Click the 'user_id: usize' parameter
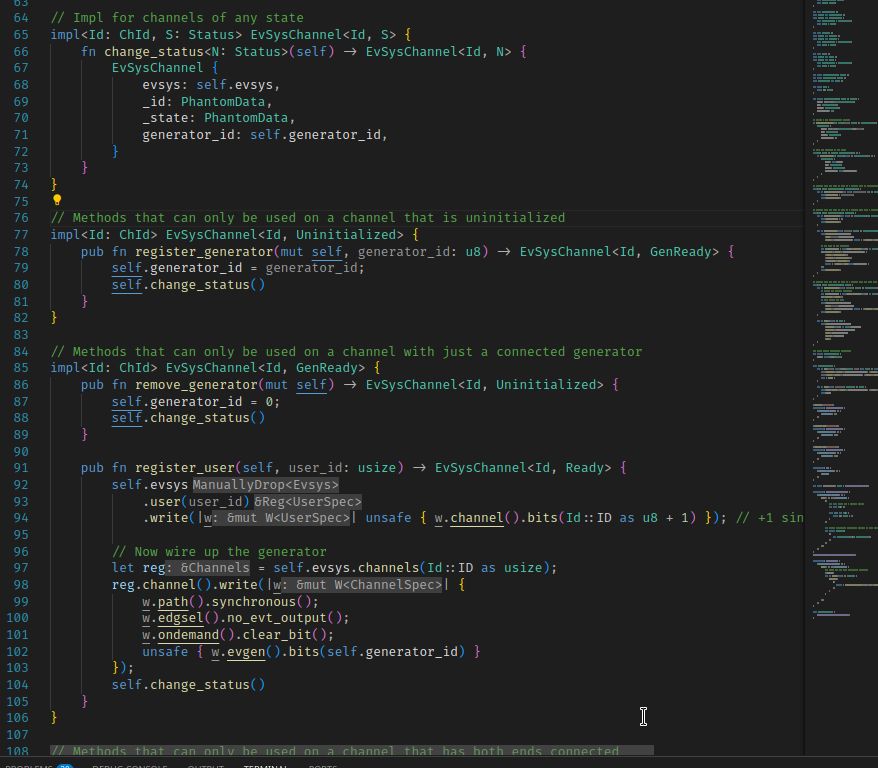Screen dimensions: 878x768 [x=342, y=467]
